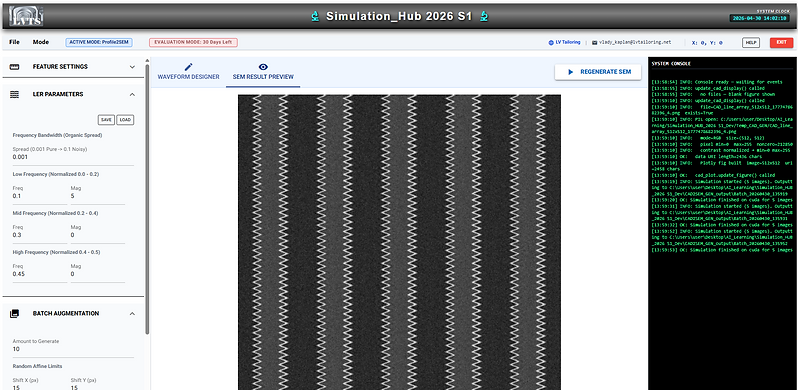Click the Regenerate SEM button

point(598,72)
